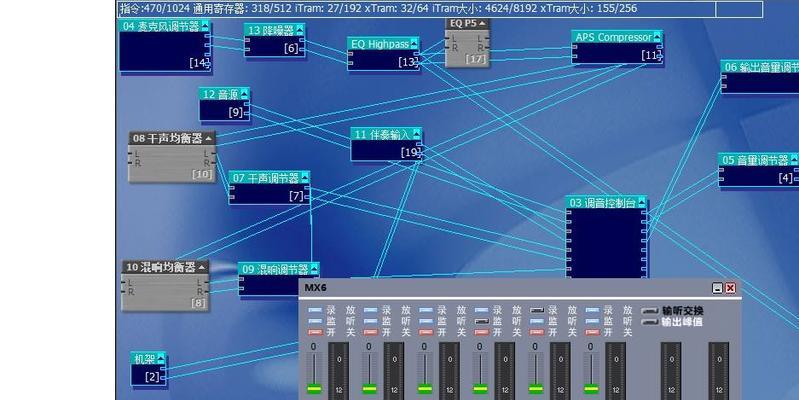The height and width of the screenshot is (400, 799).
Task: Toggle 开/关 on MX6 channel 3
Action: (426, 332)
